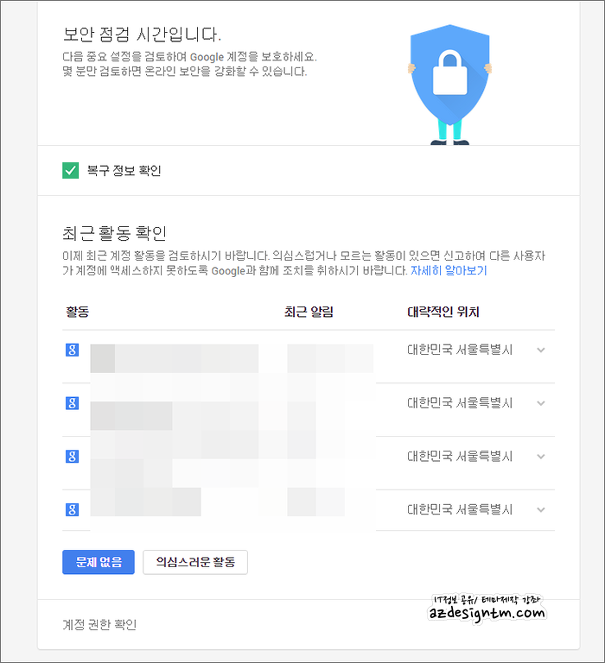Click the Google icon in third activity row
The height and width of the screenshot is (663, 605).
(72, 456)
